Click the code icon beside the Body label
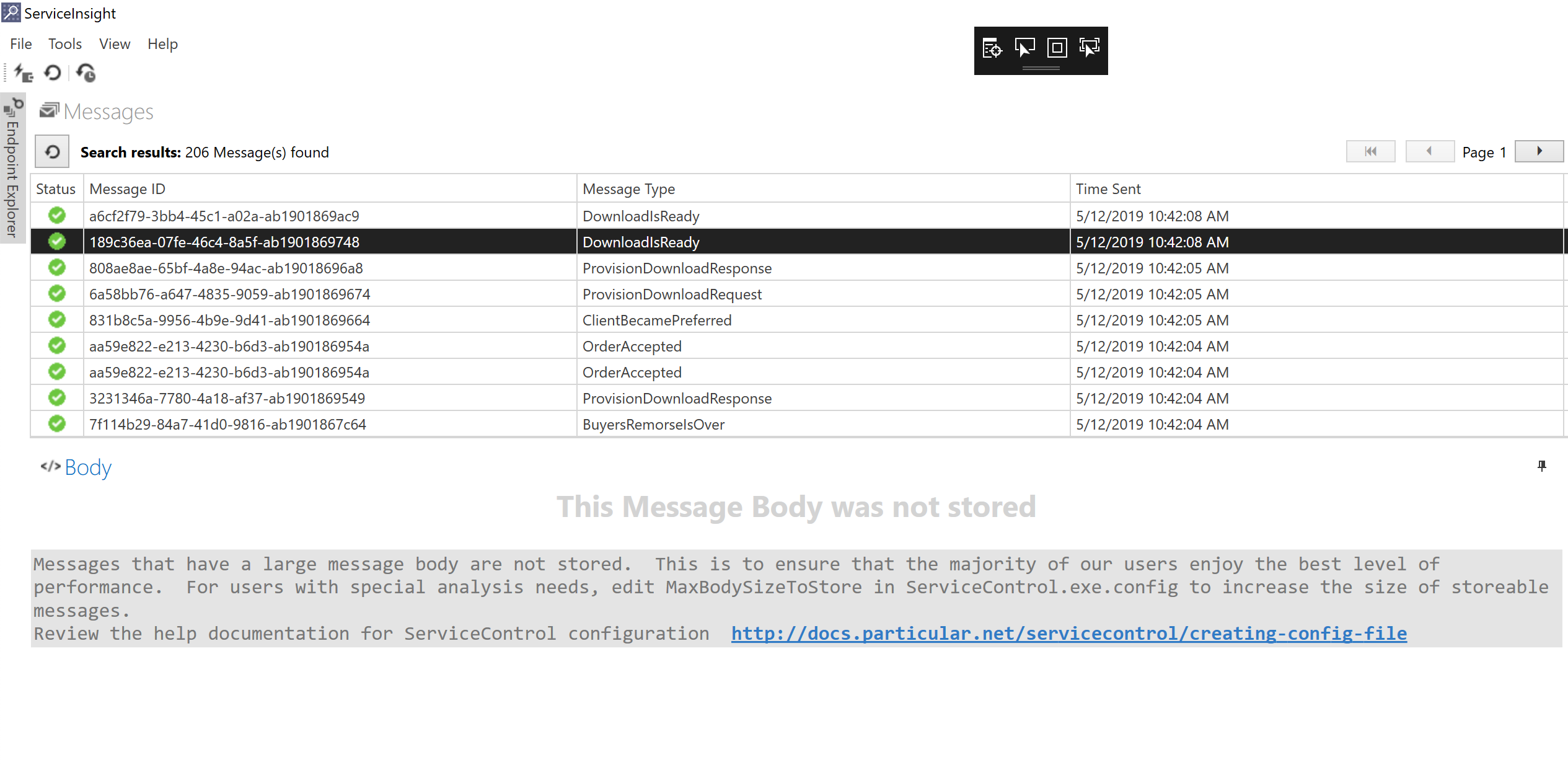The height and width of the screenshot is (765, 1568). [51, 467]
